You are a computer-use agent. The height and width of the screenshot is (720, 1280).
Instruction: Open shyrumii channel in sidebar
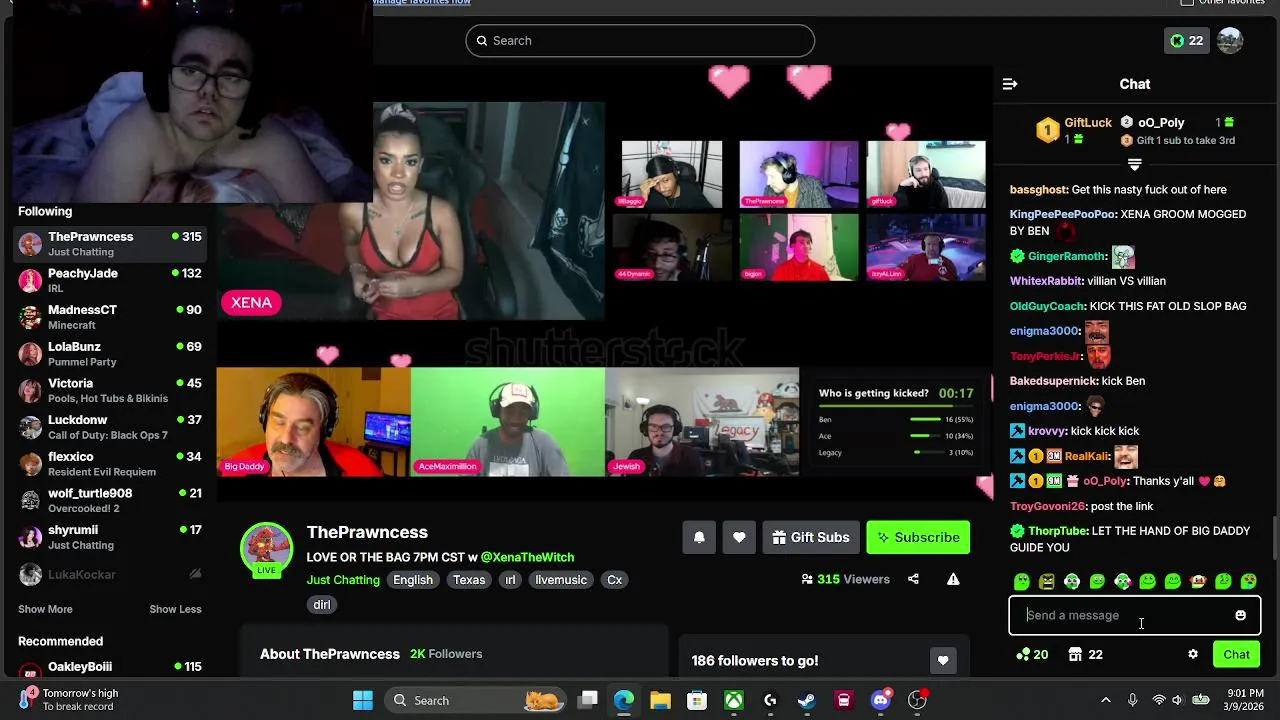pyautogui.click(x=110, y=537)
